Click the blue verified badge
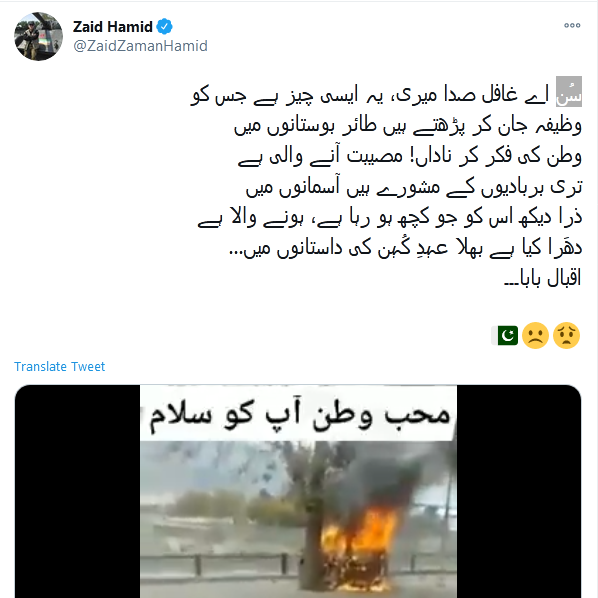The height and width of the screenshot is (598, 598). pyautogui.click(x=164, y=27)
